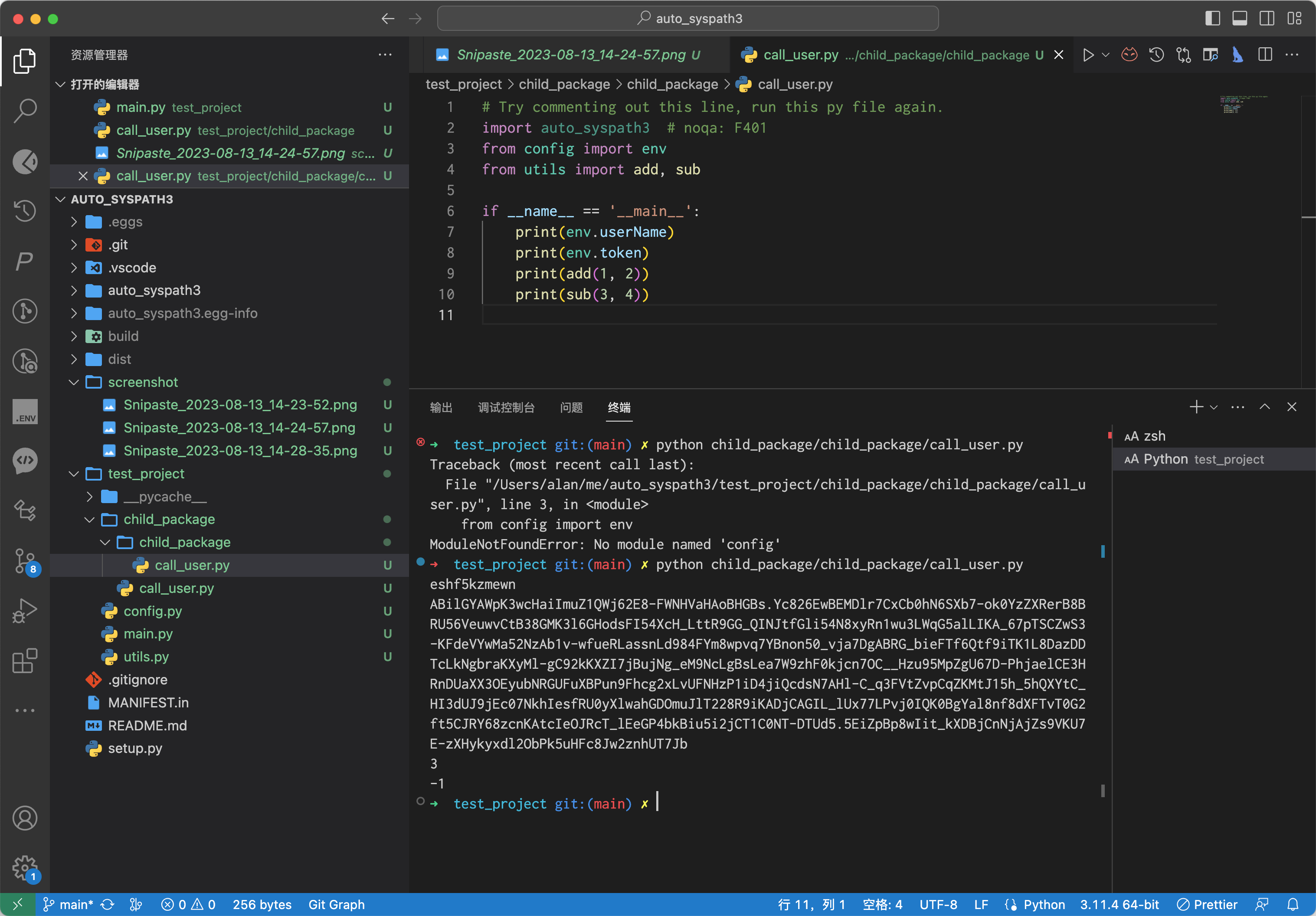Open Source Control view with badge 8
Image resolution: width=1316 pixels, height=916 pixels.
pos(25,560)
